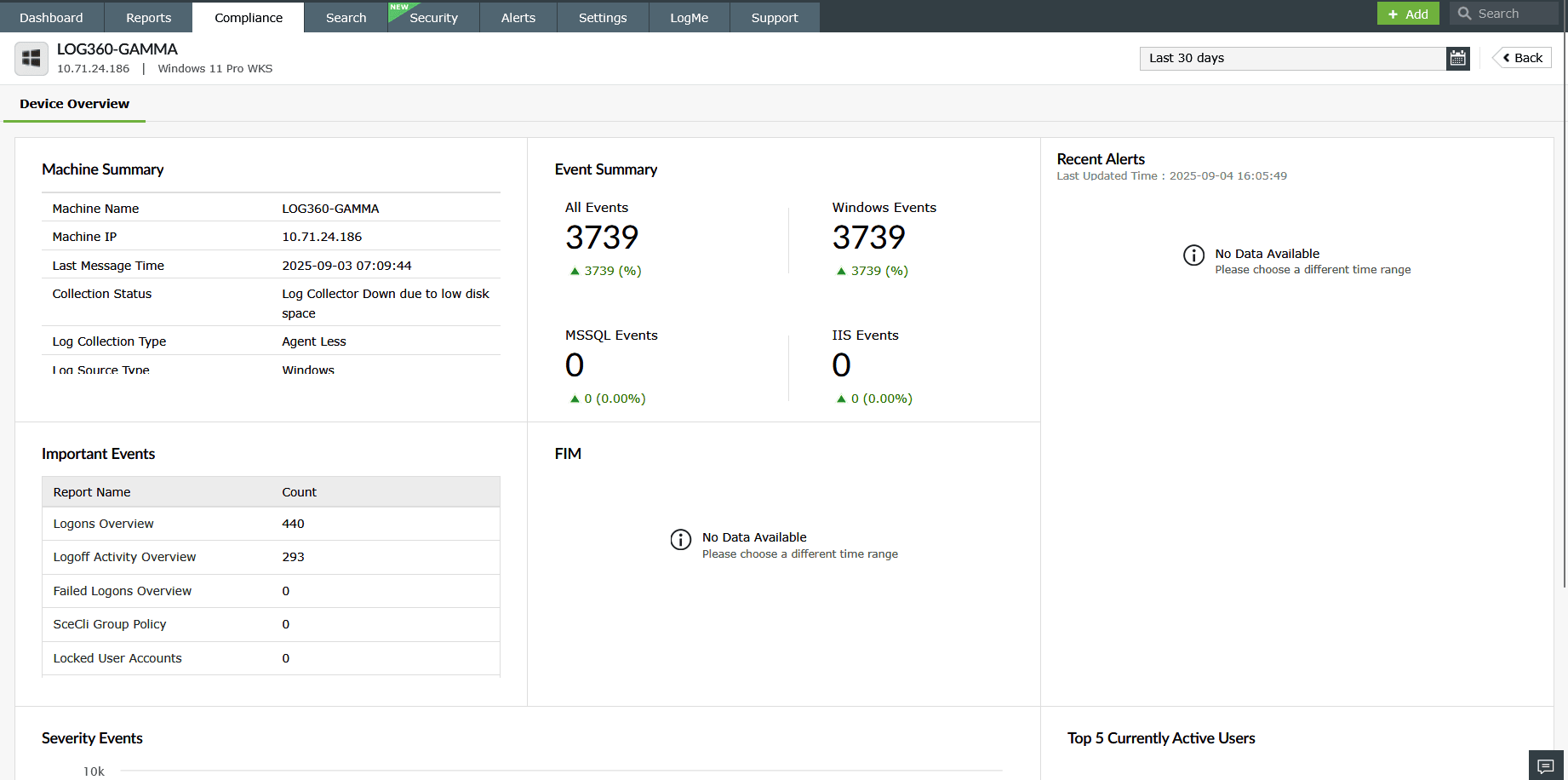This screenshot has width=1568, height=780.
Task: Switch to the Reports tab
Action: click(148, 17)
